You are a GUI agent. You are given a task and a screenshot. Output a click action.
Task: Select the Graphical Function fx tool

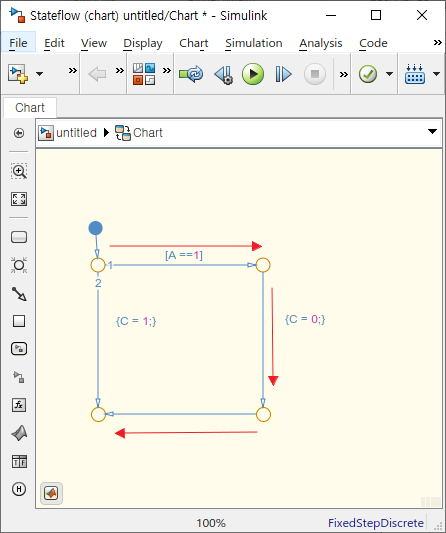[19, 405]
